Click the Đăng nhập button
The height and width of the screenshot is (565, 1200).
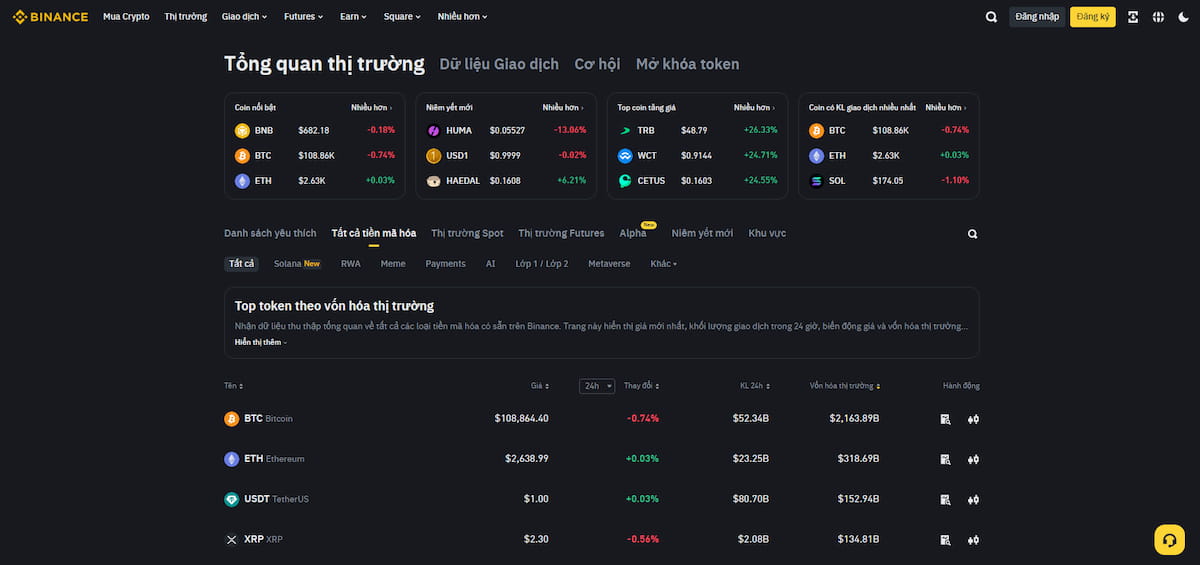[1037, 17]
